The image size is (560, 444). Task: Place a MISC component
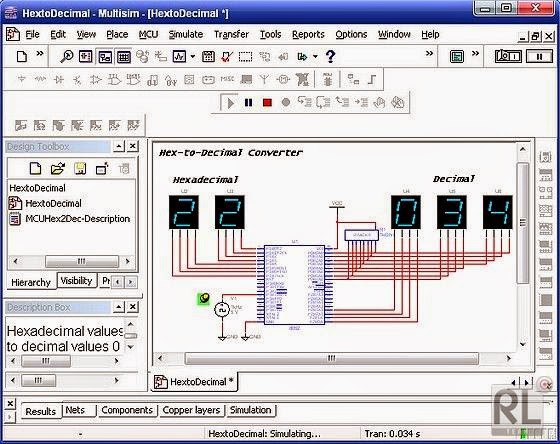(x=227, y=79)
